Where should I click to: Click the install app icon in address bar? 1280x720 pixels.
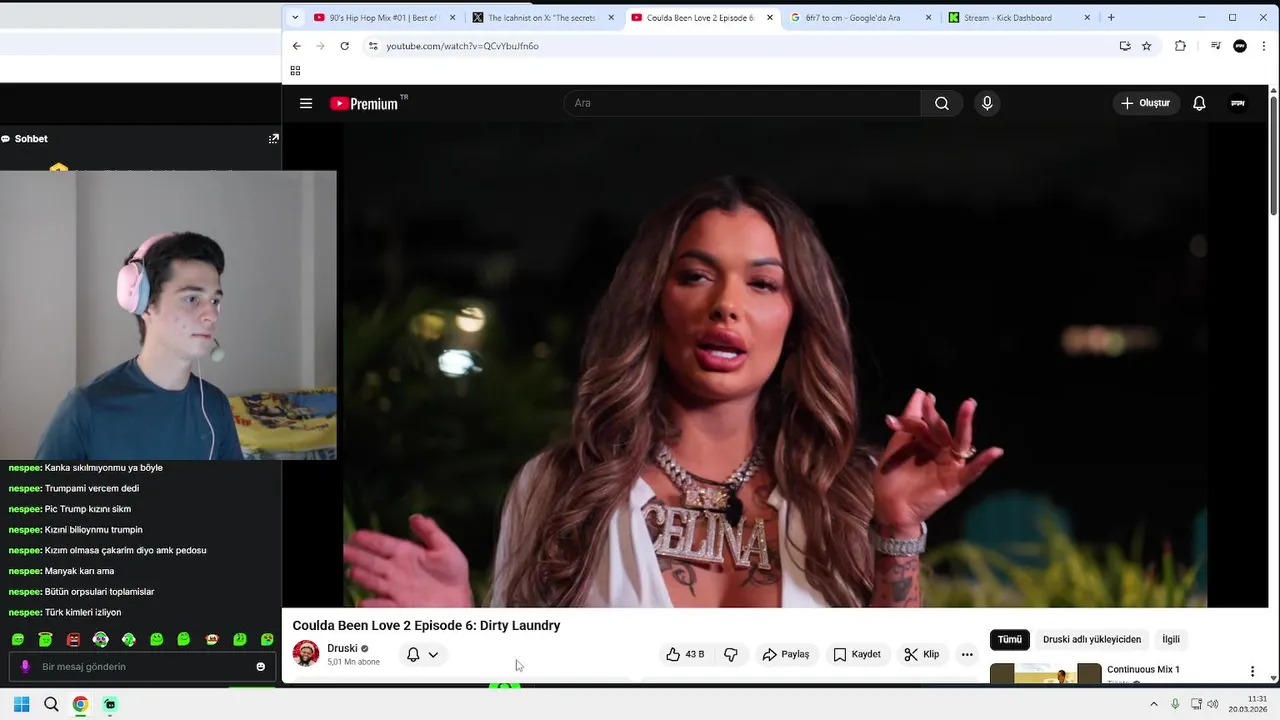pos(1125,46)
